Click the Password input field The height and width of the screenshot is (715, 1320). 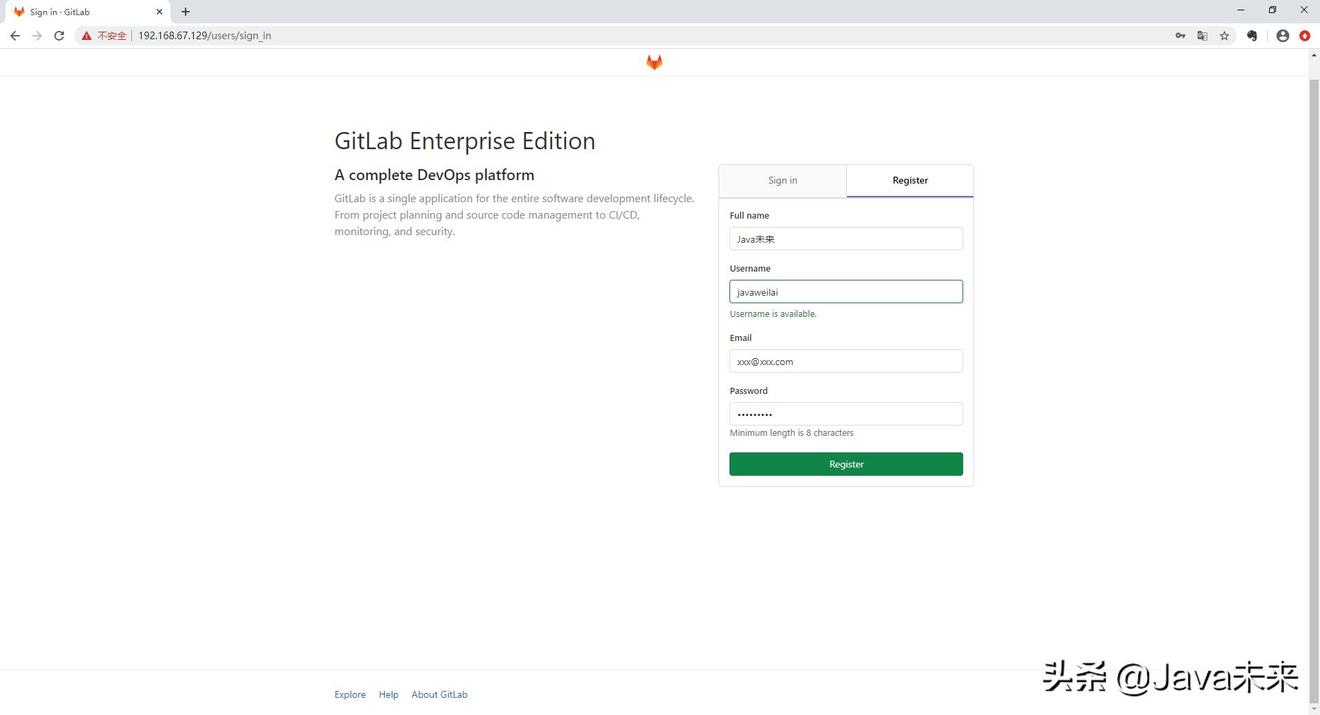(846, 414)
